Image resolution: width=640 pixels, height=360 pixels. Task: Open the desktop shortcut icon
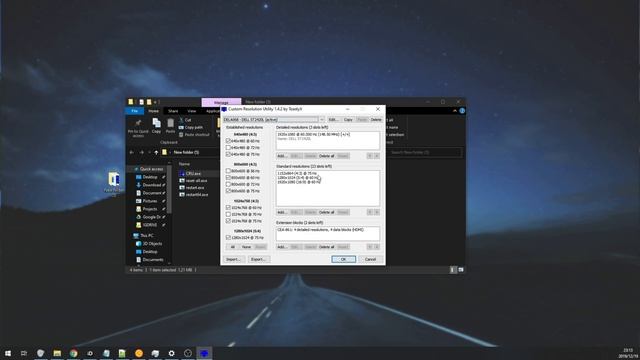[x=114, y=180]
